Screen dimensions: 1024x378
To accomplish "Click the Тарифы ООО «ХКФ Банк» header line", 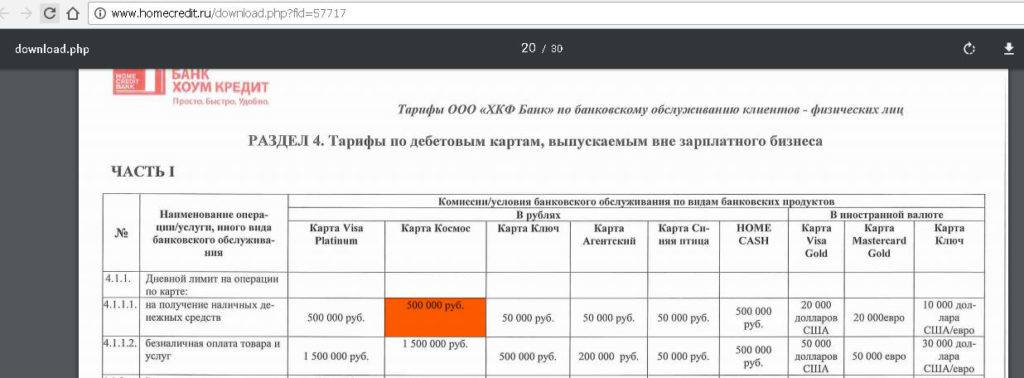I will click(650, 110).
